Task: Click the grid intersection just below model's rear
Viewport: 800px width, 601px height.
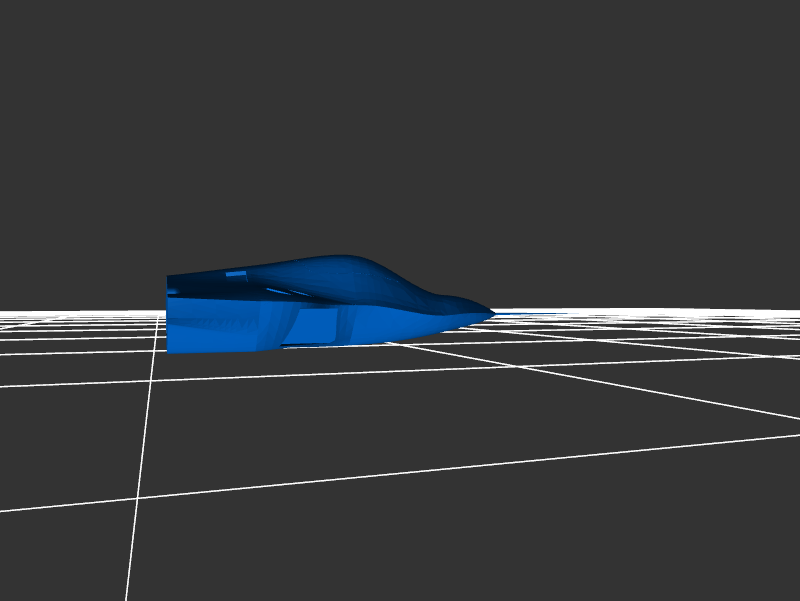Action: pyautogui.click(x=152, y=382)
